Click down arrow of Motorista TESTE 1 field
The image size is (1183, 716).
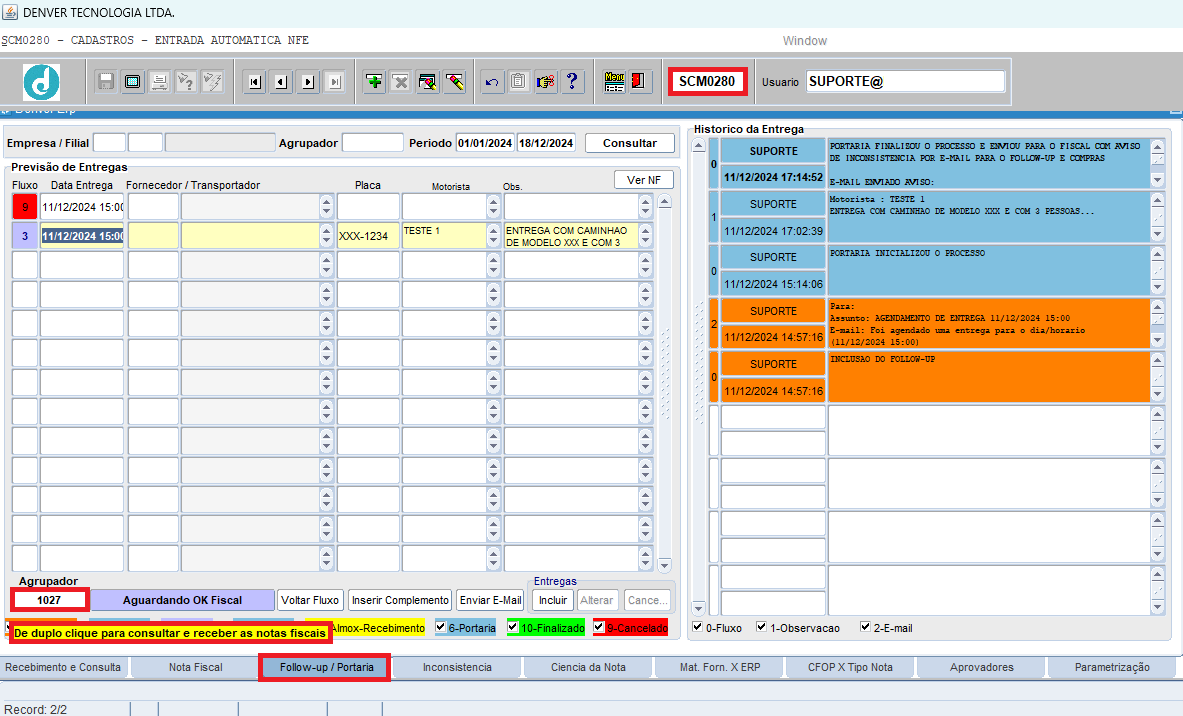click(x=493, y=241)
